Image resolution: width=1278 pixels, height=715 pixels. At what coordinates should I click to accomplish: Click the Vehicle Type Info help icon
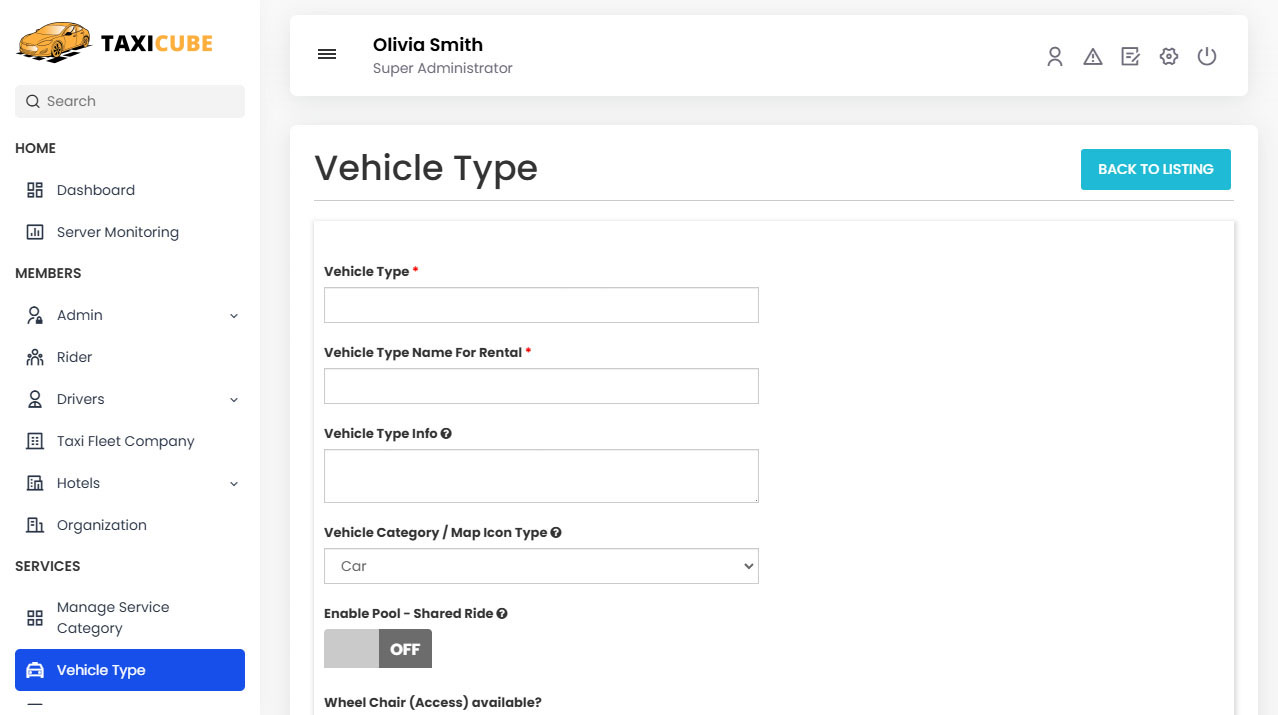446,432
